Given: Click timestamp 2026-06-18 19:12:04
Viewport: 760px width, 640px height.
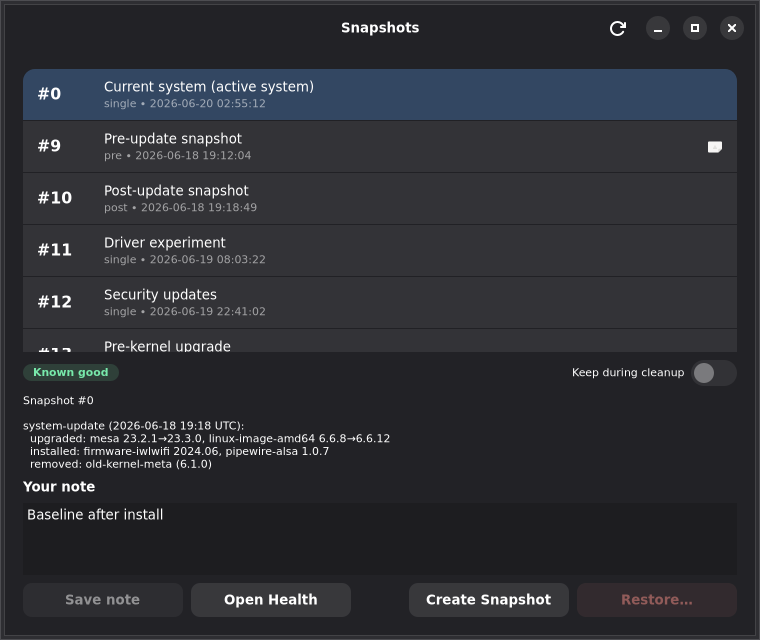Looking at the screenshot, I should pyautogui.click(x=193, y=156).
